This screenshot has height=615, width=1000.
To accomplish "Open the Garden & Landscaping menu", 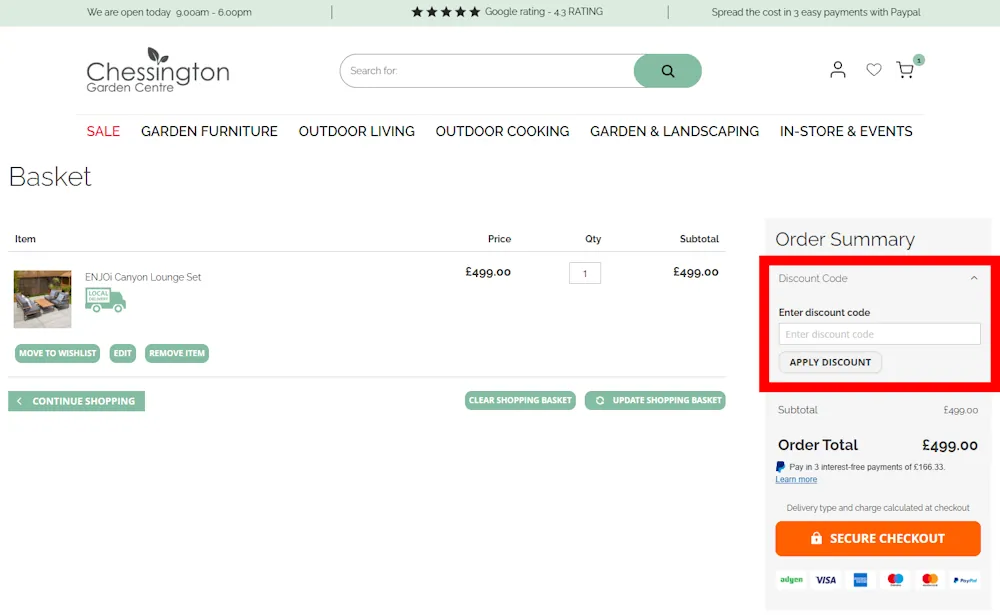I will coord(674,131).
